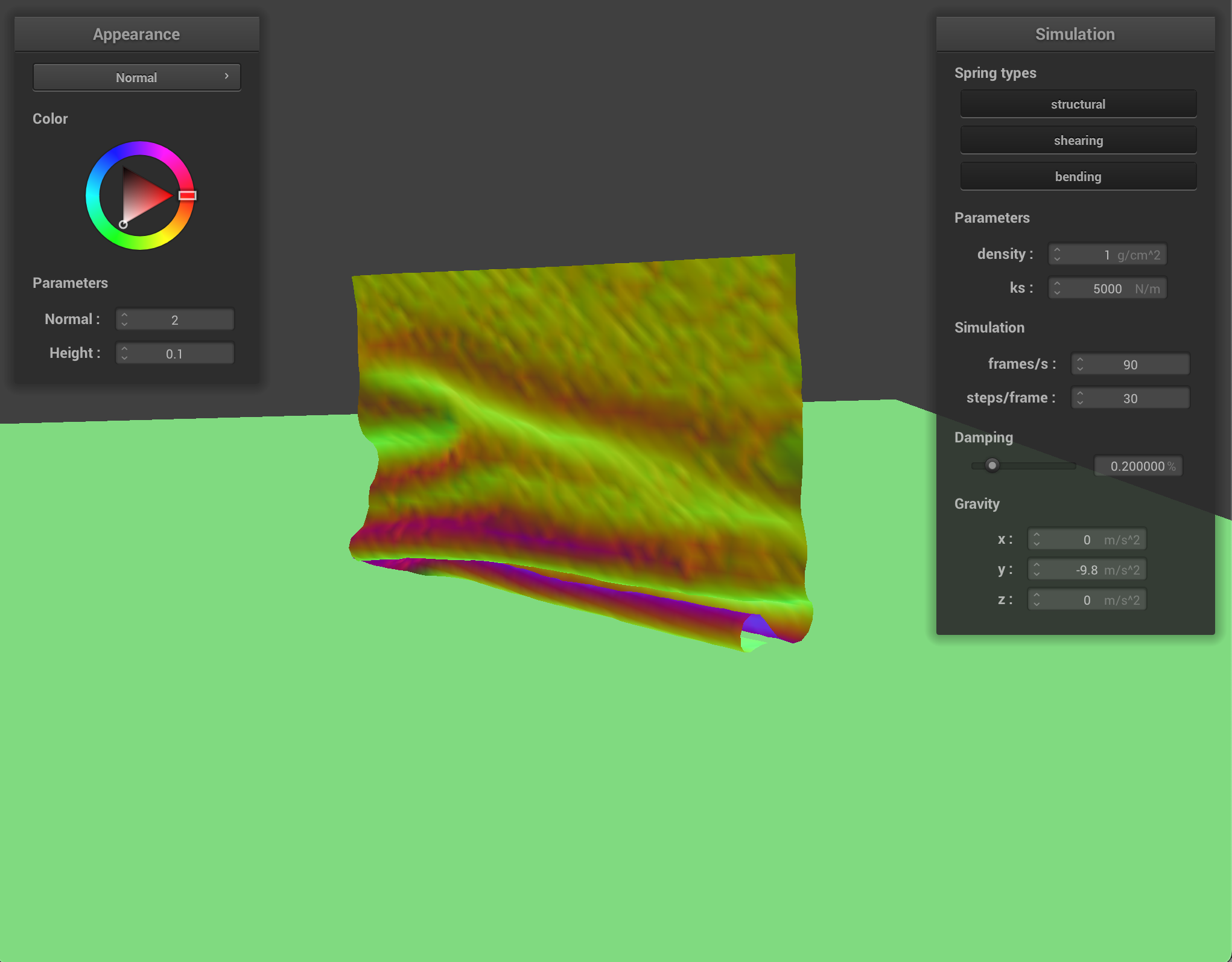
Task: Increase Gravity x with the up arrow
Action: pyautogui.click(x=1037, y=534)
